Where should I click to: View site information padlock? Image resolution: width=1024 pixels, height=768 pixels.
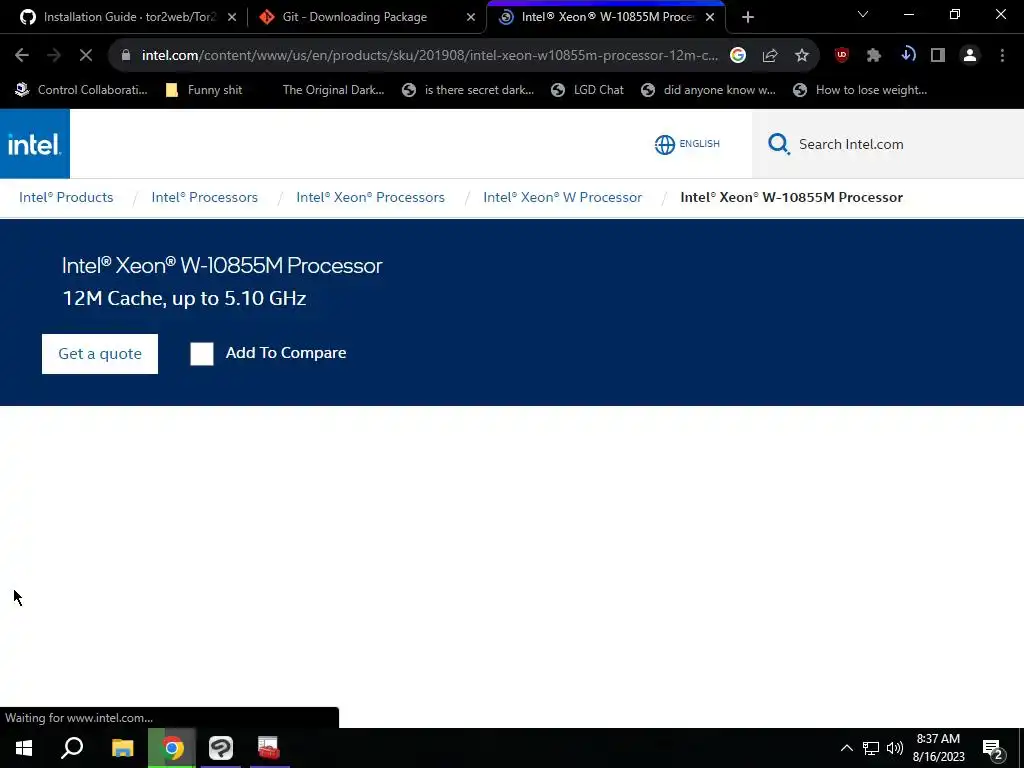[x=126, y=56]
